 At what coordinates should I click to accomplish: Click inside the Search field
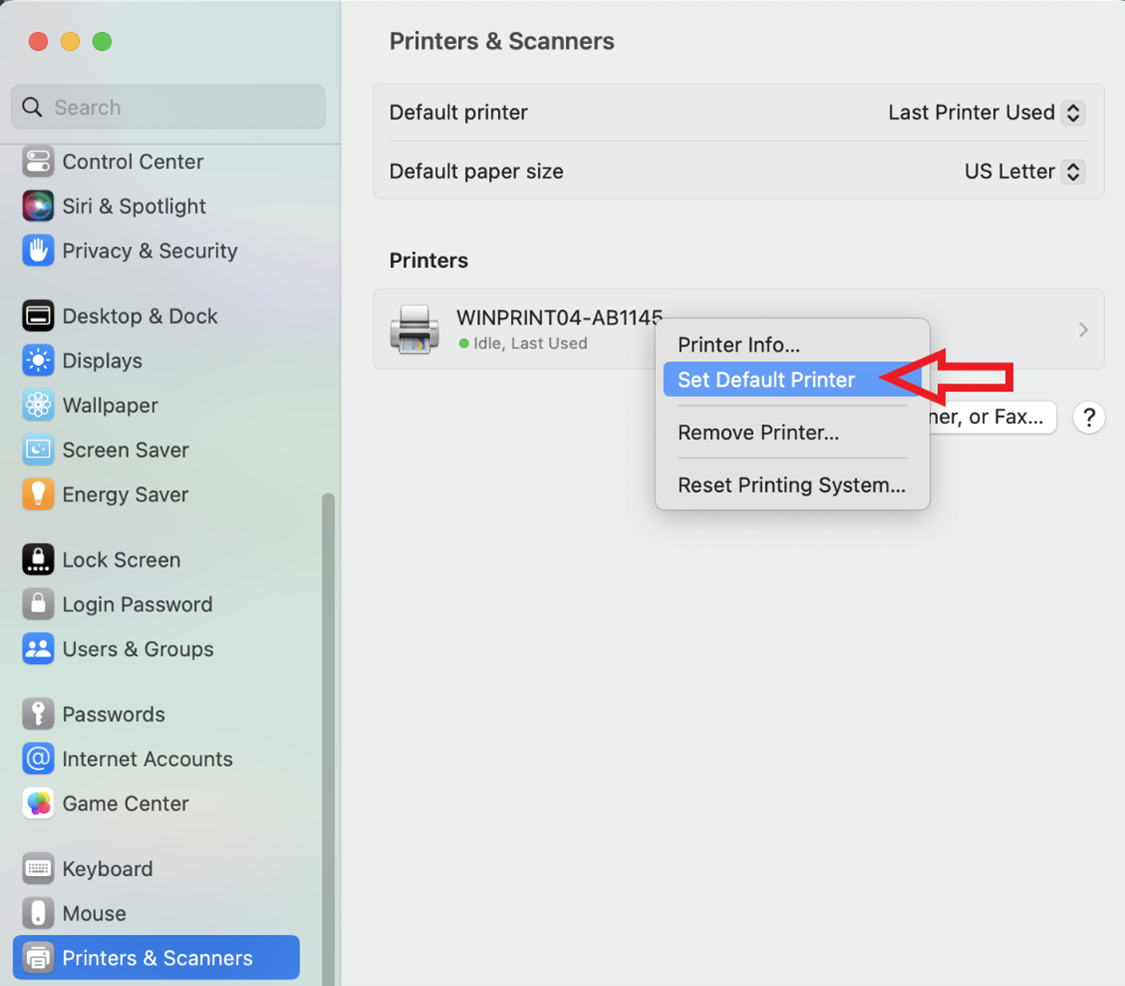click(167, 106)
